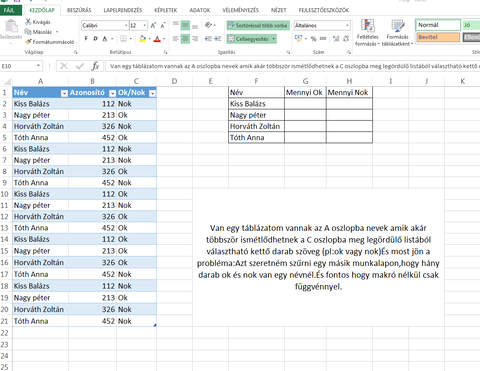The image size is (480, 371).
Task: Select the Jó cell style
Action: (x=471, y=25)
